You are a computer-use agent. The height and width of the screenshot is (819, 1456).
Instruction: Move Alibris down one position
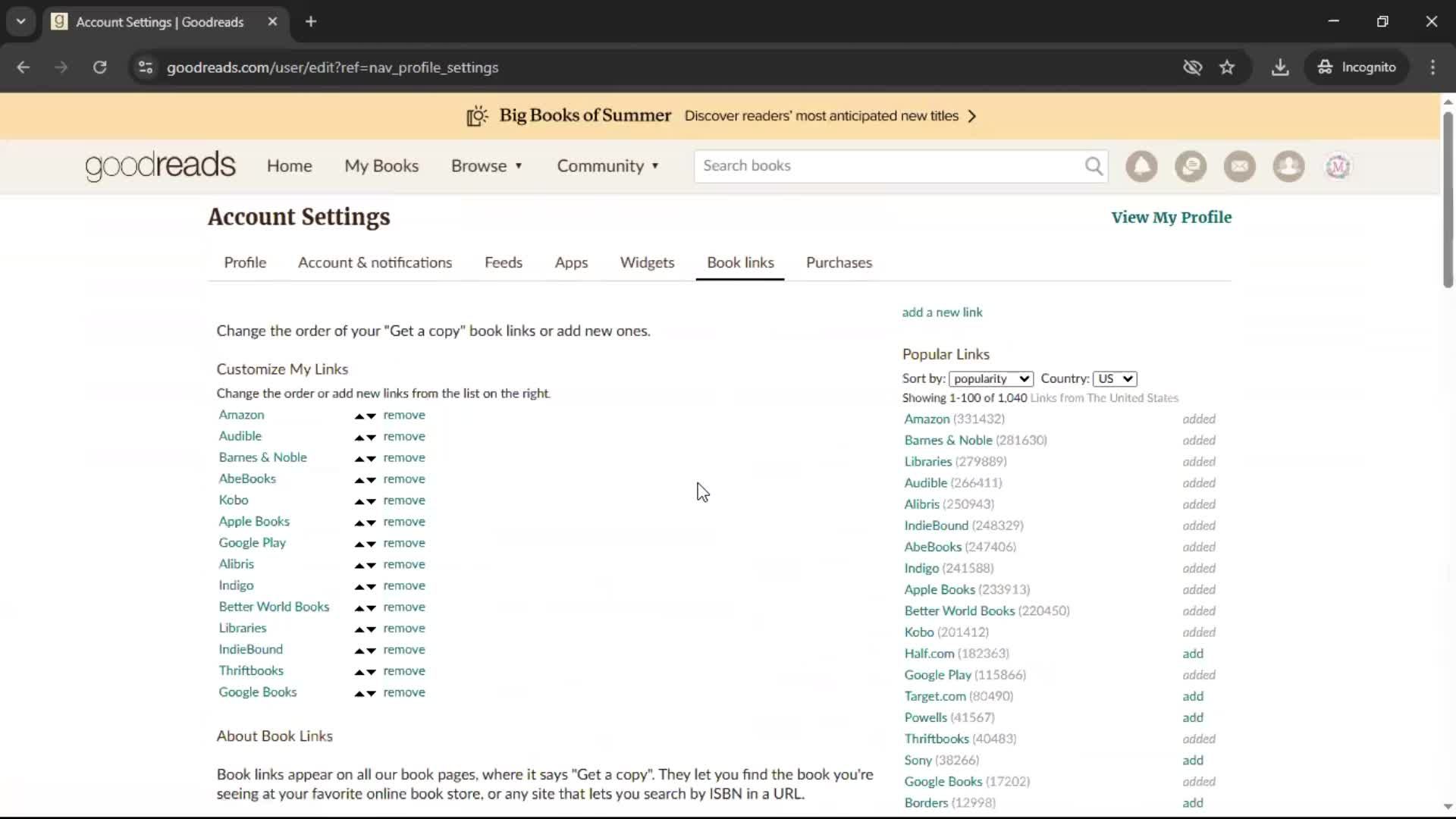(x=371, y=565)
